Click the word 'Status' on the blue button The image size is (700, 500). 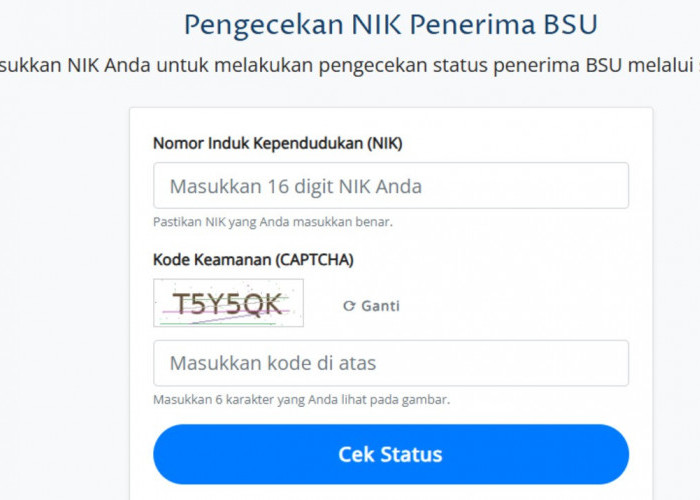coord(413,454)
